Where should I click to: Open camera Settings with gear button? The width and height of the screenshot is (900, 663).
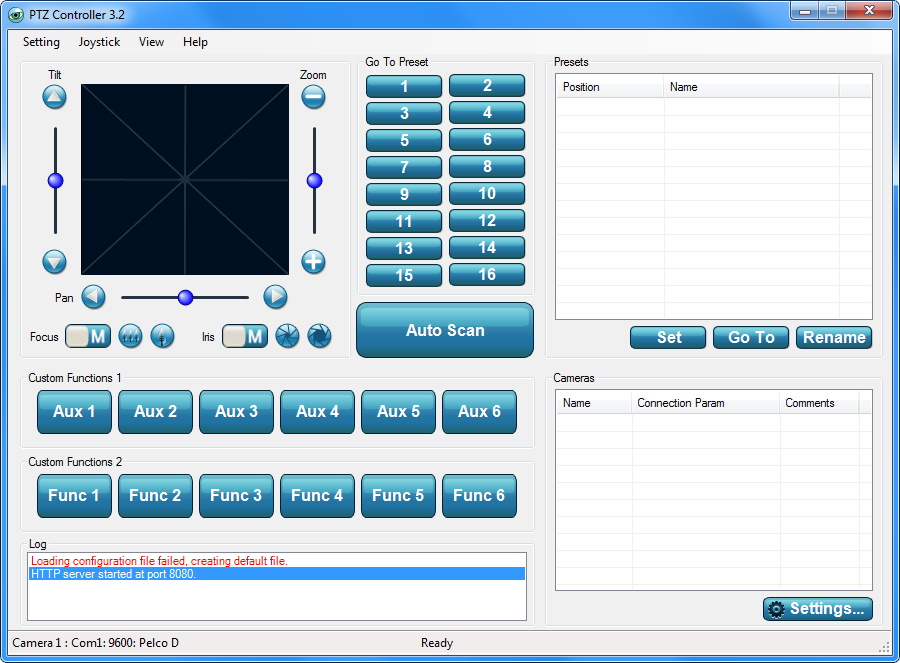point(818,609)
